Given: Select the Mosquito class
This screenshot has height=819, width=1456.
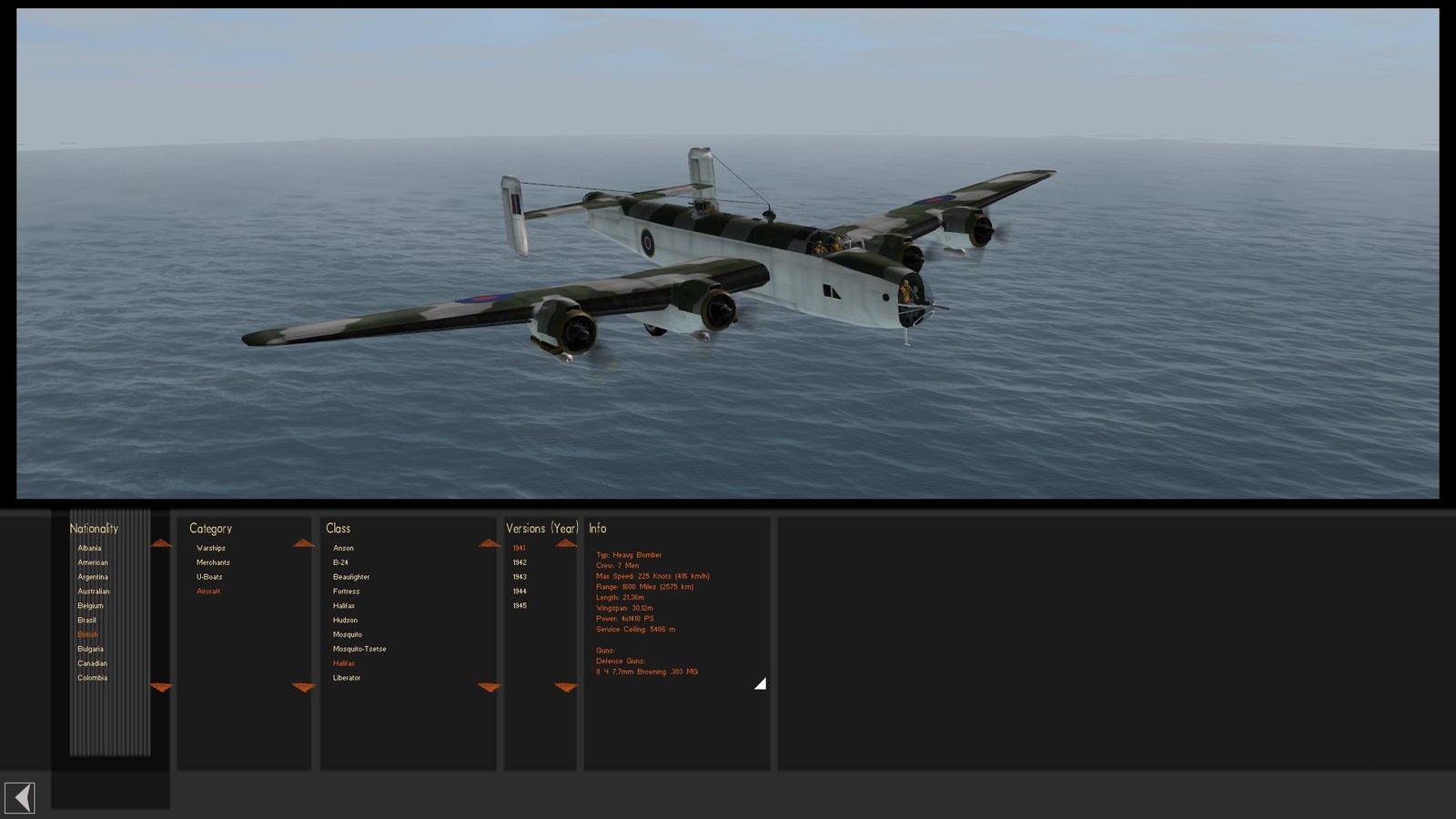Looking at the screenshot, I should (348, 635).
